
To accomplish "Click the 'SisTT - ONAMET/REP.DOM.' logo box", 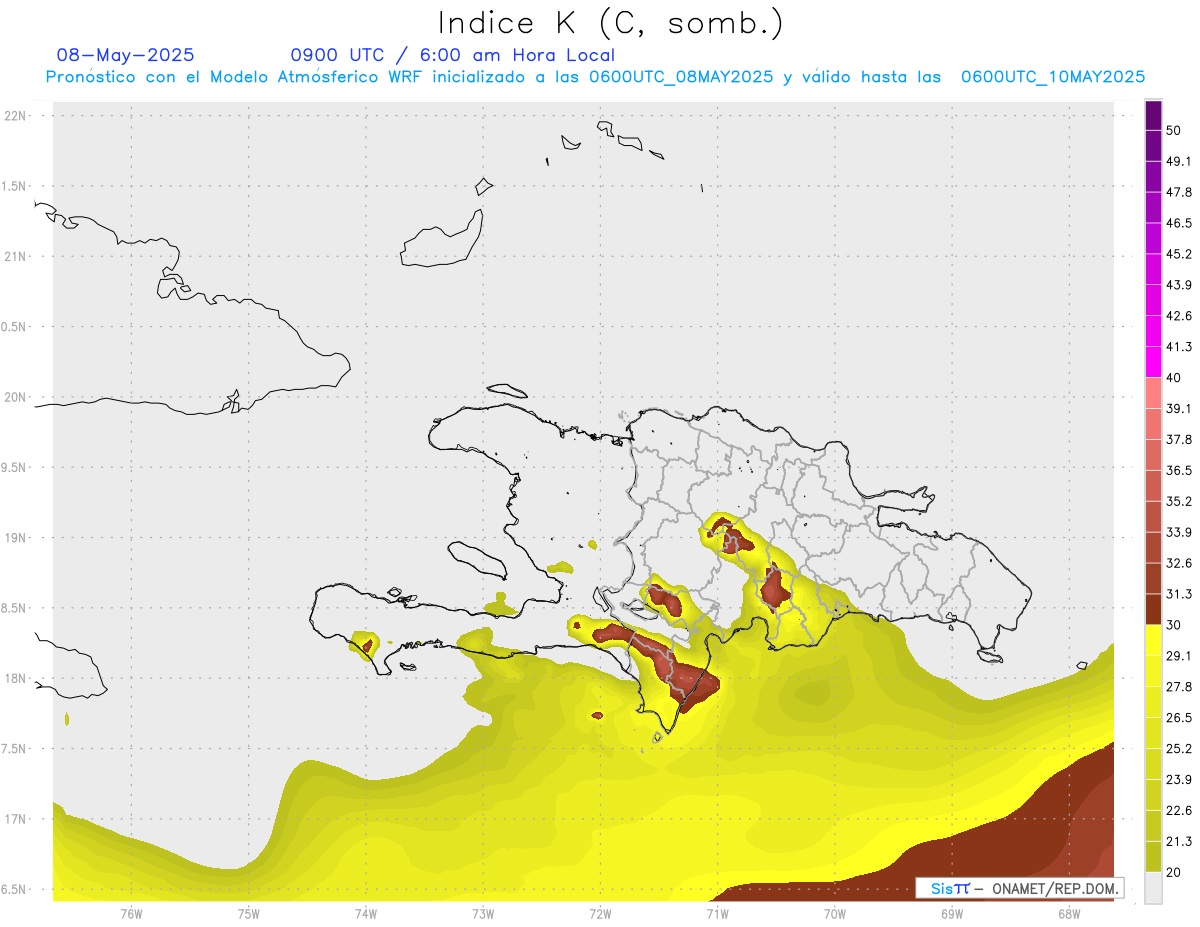I will pos(1019,888).
